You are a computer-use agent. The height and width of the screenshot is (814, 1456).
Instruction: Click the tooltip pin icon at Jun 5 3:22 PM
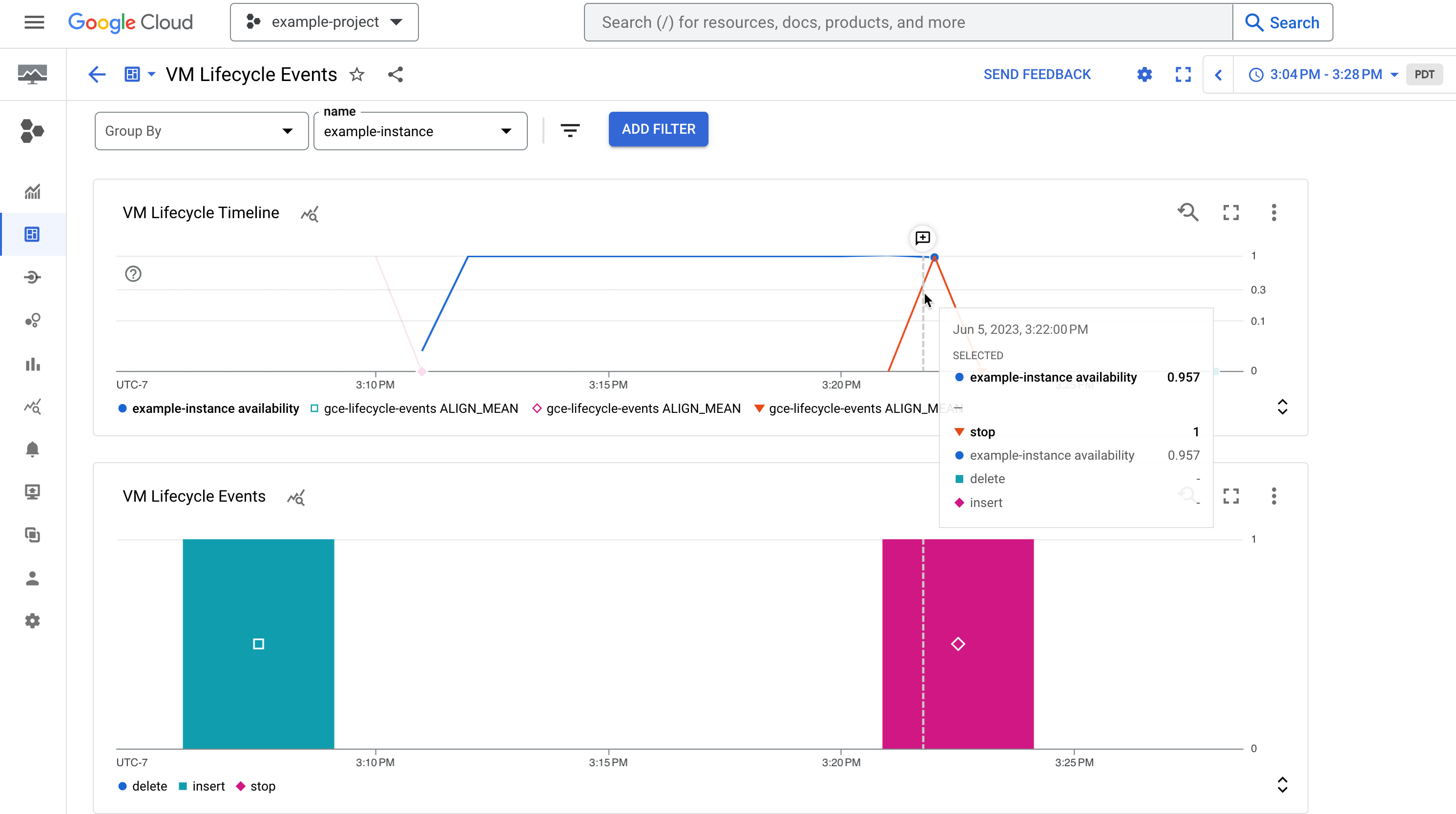tap(923, 237)
